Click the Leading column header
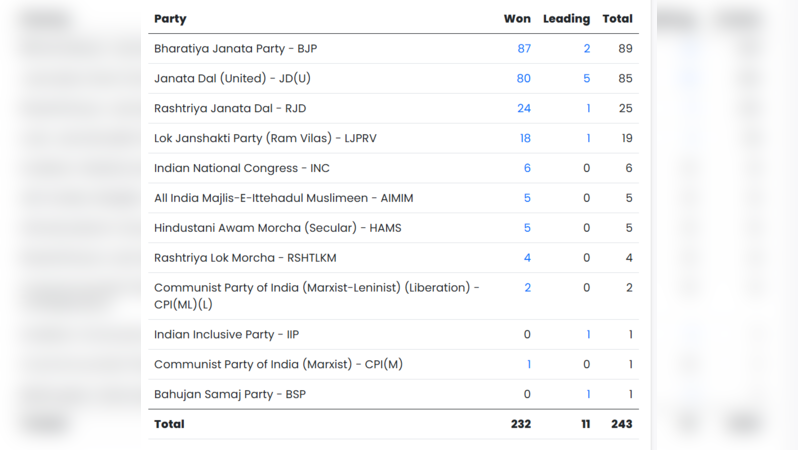Viewport: 798px width, 450px height. (x=566, y=19)
